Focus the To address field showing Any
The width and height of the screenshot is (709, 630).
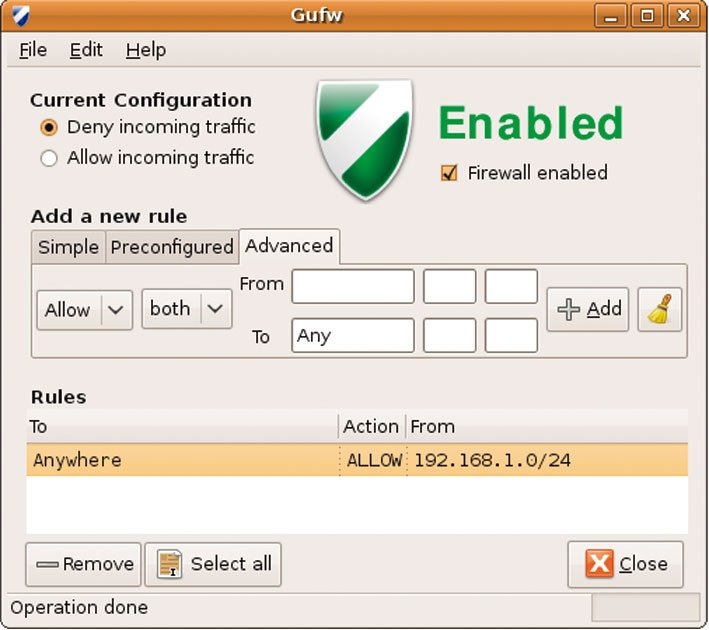click(353, 335)
